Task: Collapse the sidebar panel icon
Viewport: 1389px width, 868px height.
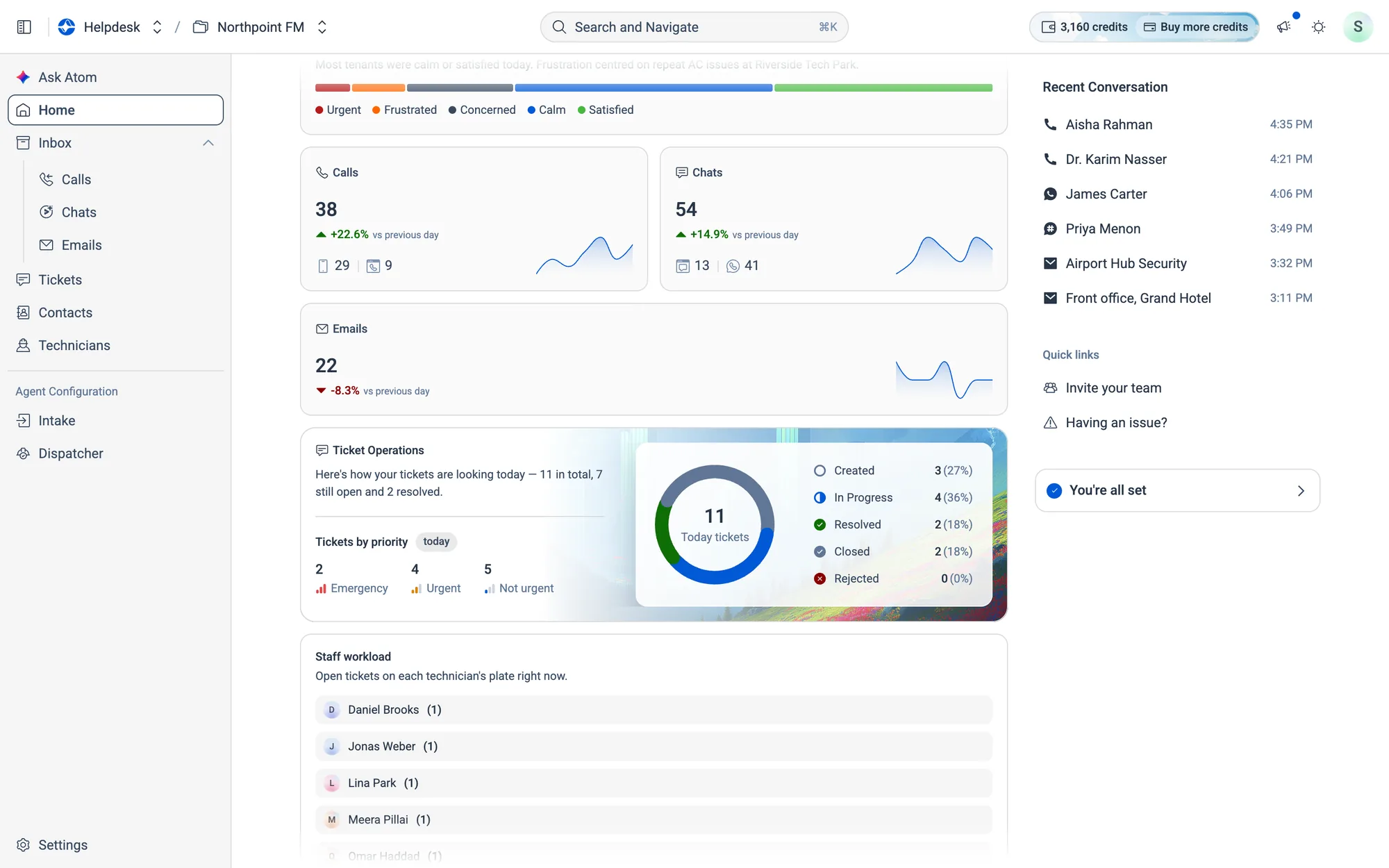Action: 24,27
